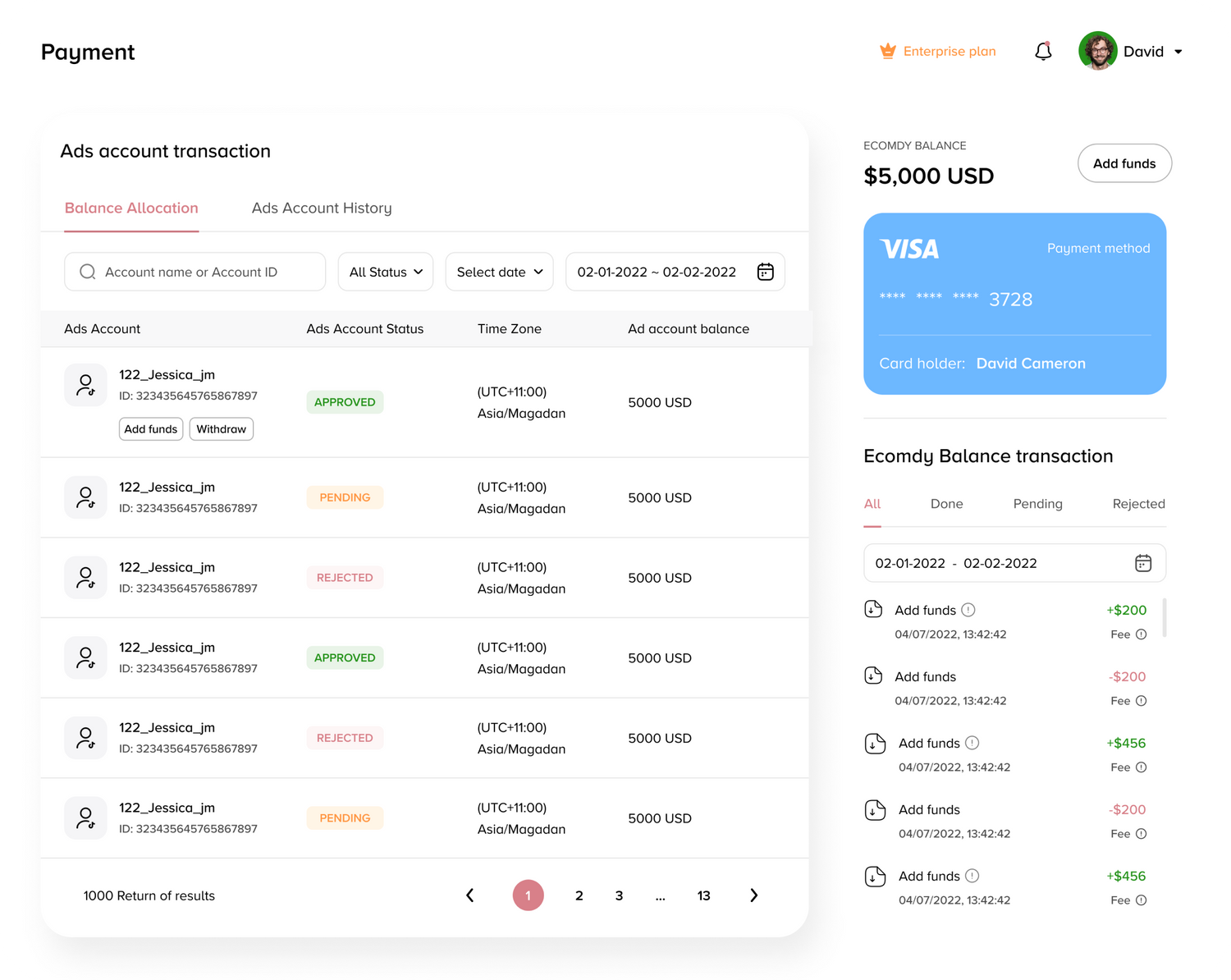Screen dimensions: 1231x980
Task: Open the Select date dropdown
Action: 499,272
